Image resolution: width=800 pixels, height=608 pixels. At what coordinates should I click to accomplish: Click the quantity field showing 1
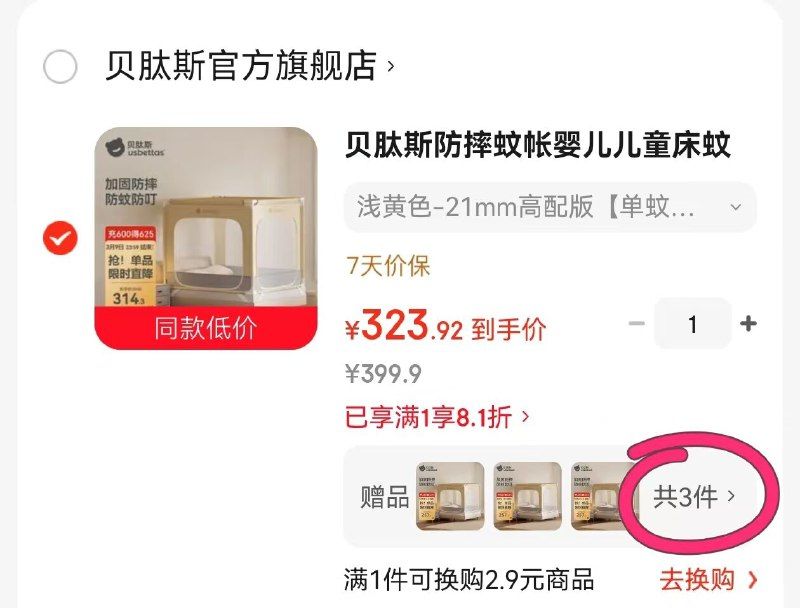[x=692, y=323]
